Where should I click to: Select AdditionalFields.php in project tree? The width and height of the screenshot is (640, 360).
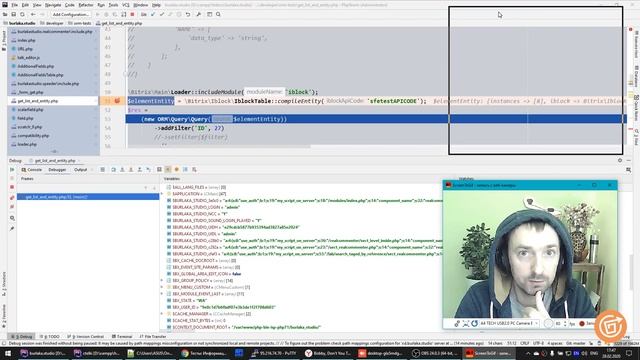[x=36, y=66]
